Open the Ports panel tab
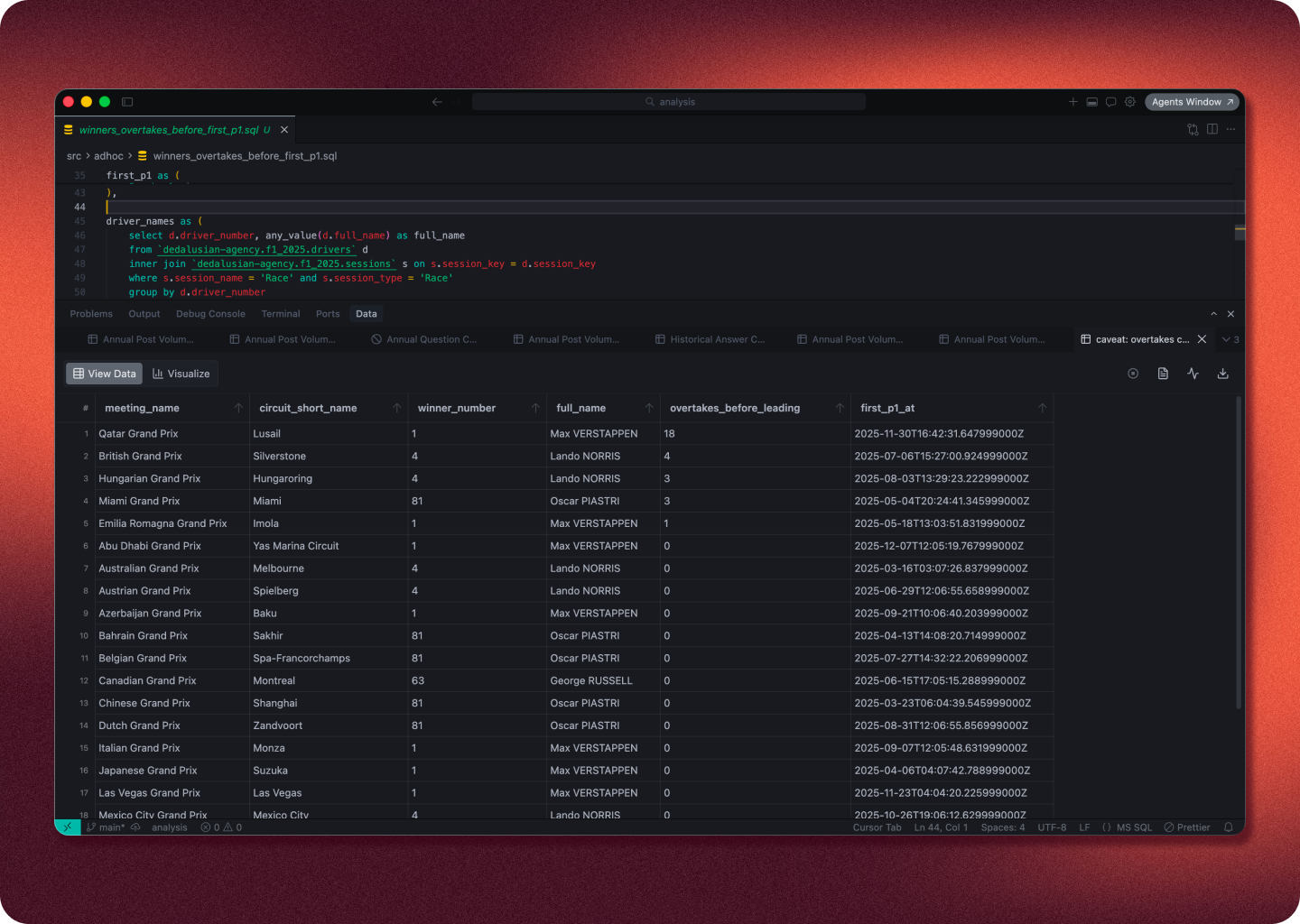 (328, 314)
